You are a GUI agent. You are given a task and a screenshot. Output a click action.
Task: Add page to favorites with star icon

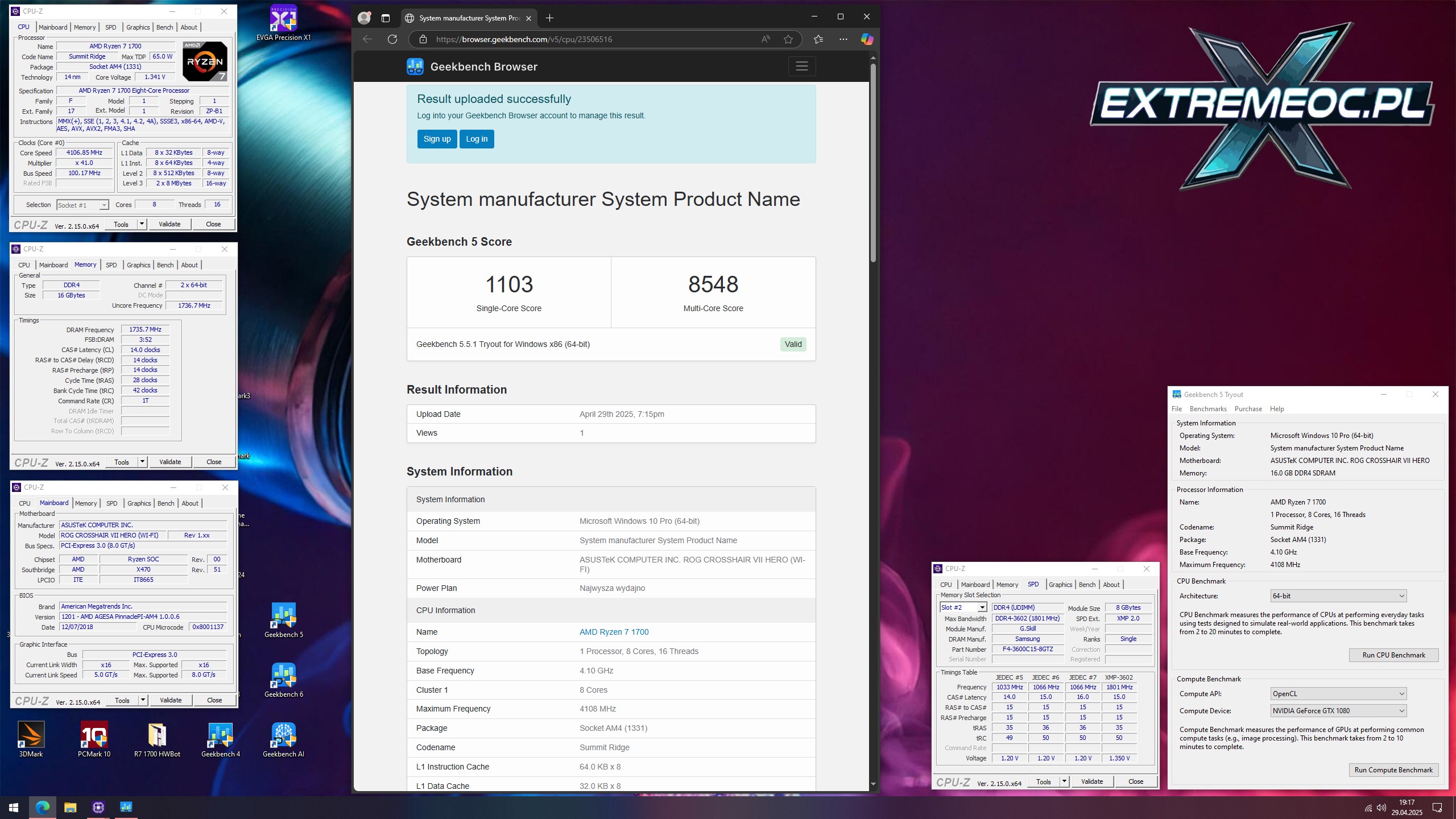point(788,39)
